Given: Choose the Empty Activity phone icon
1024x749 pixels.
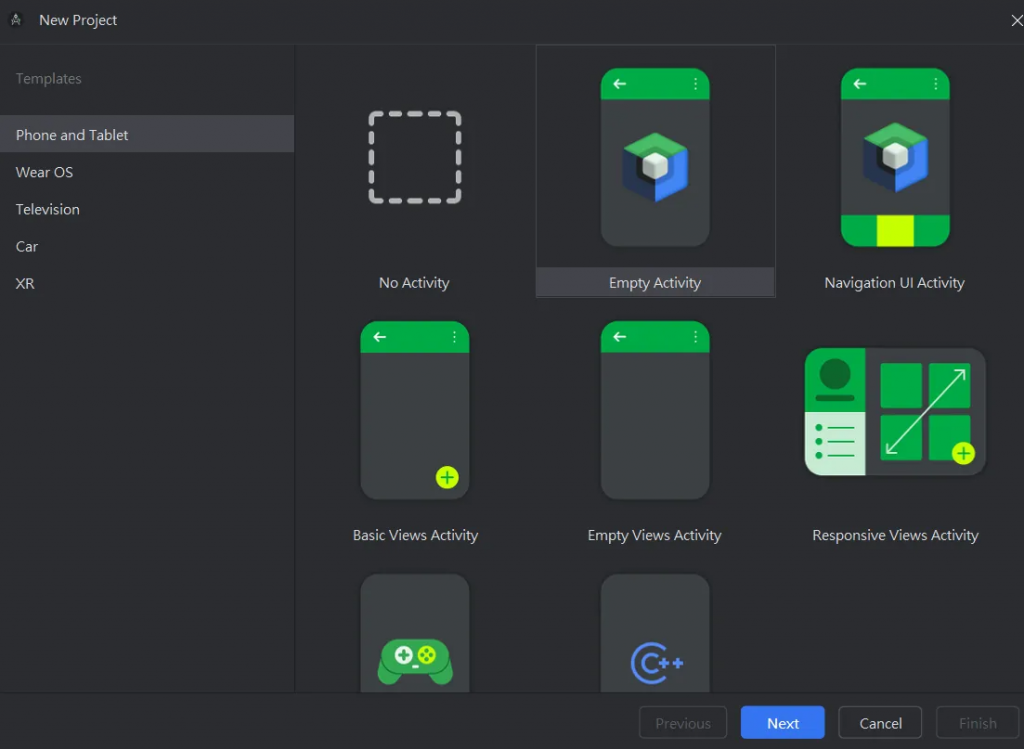Looking at the screenshot, I should [655, 157].
